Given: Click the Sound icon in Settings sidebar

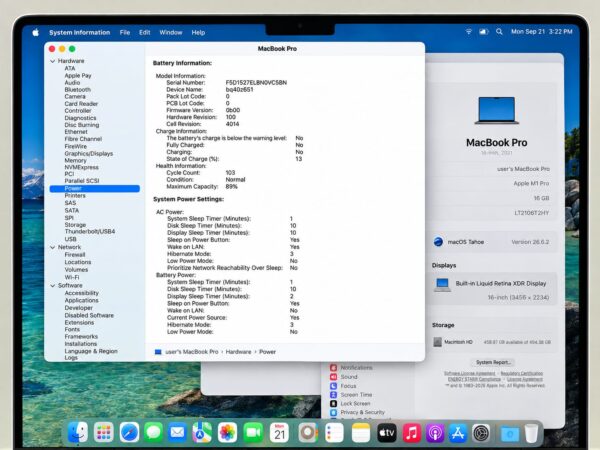Looking at the screenshot, I should click(x=334, y=377).
